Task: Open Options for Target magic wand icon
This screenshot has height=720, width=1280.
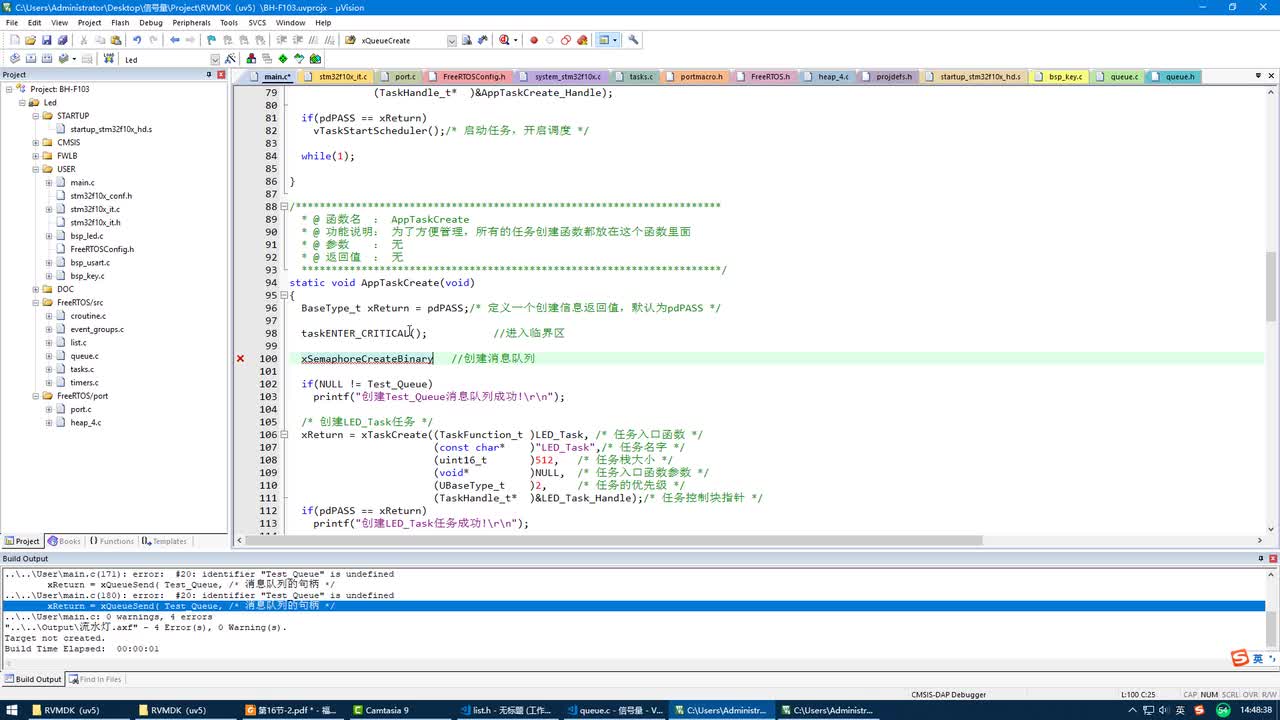Action: tap(230, 59)
